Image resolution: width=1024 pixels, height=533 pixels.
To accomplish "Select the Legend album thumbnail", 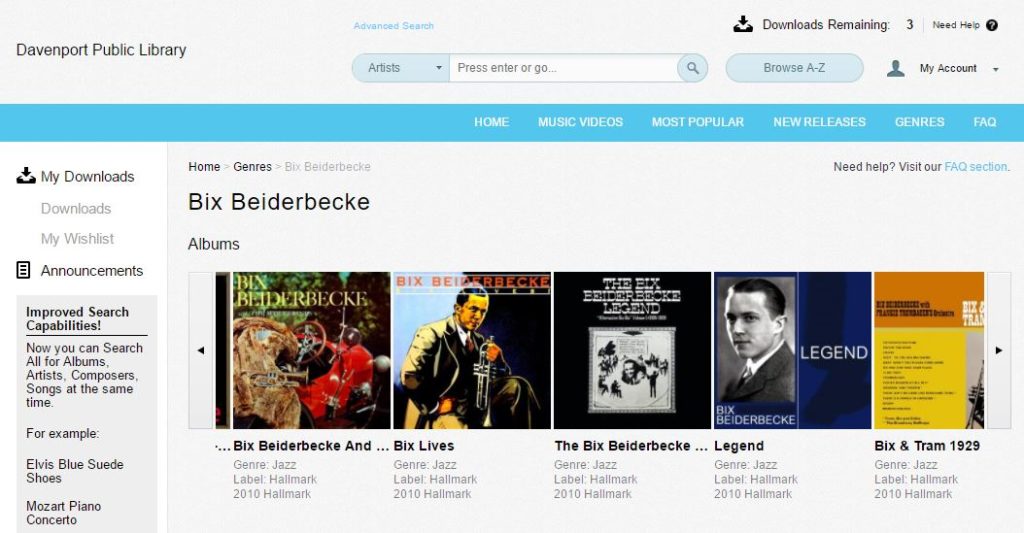I will click(x=793, y=350).
